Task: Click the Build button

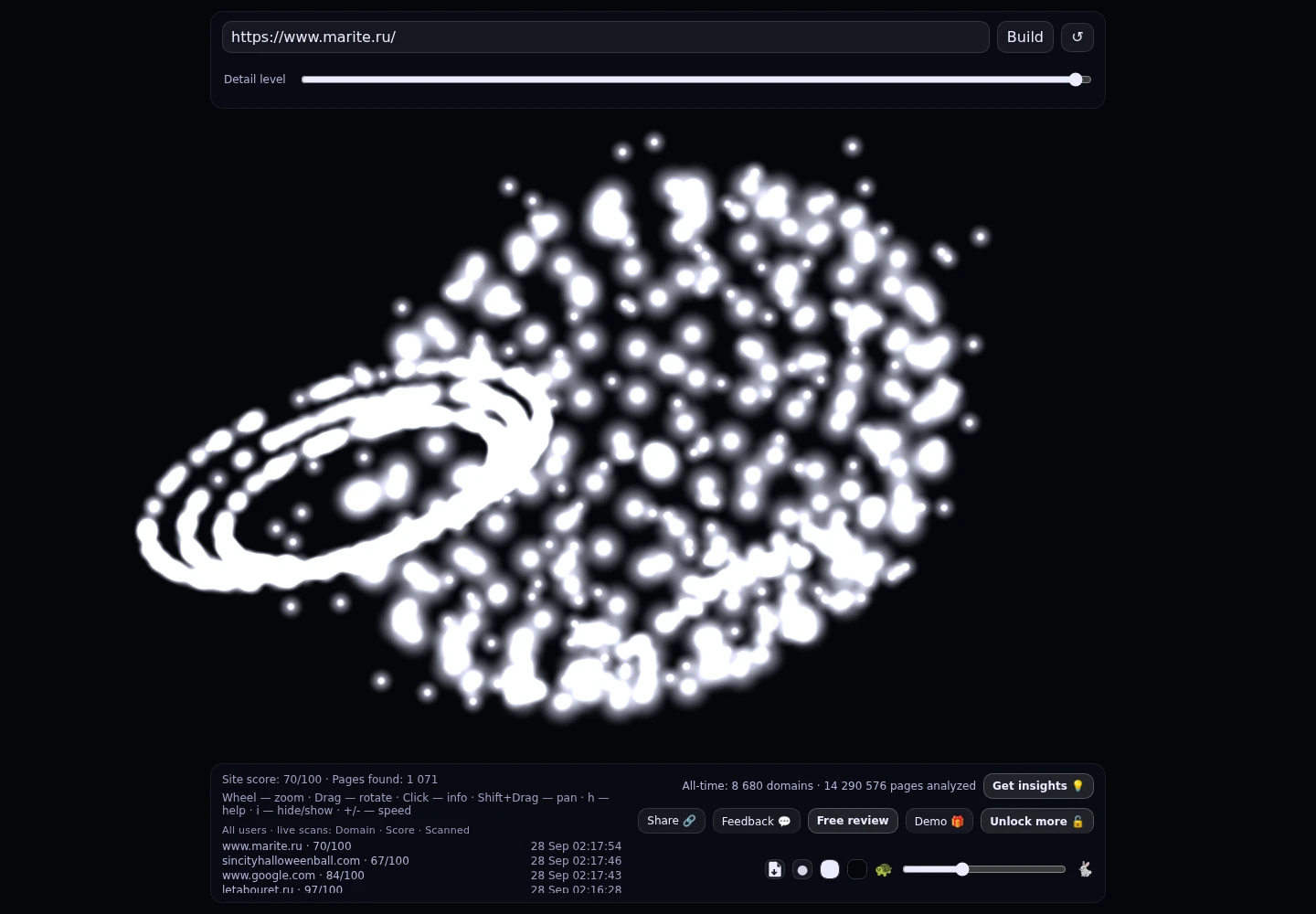Action: (x=1025, y=37)
